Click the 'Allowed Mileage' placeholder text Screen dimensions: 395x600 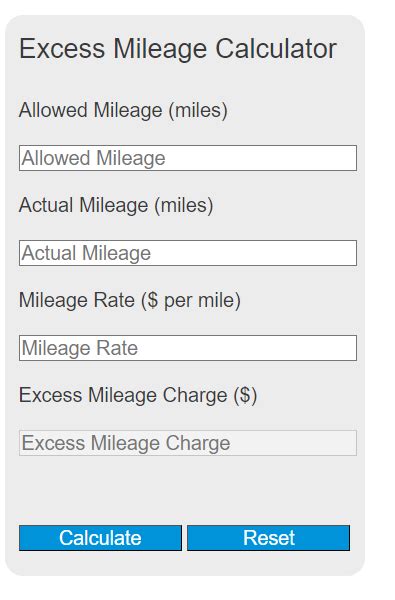coord(94,158)
